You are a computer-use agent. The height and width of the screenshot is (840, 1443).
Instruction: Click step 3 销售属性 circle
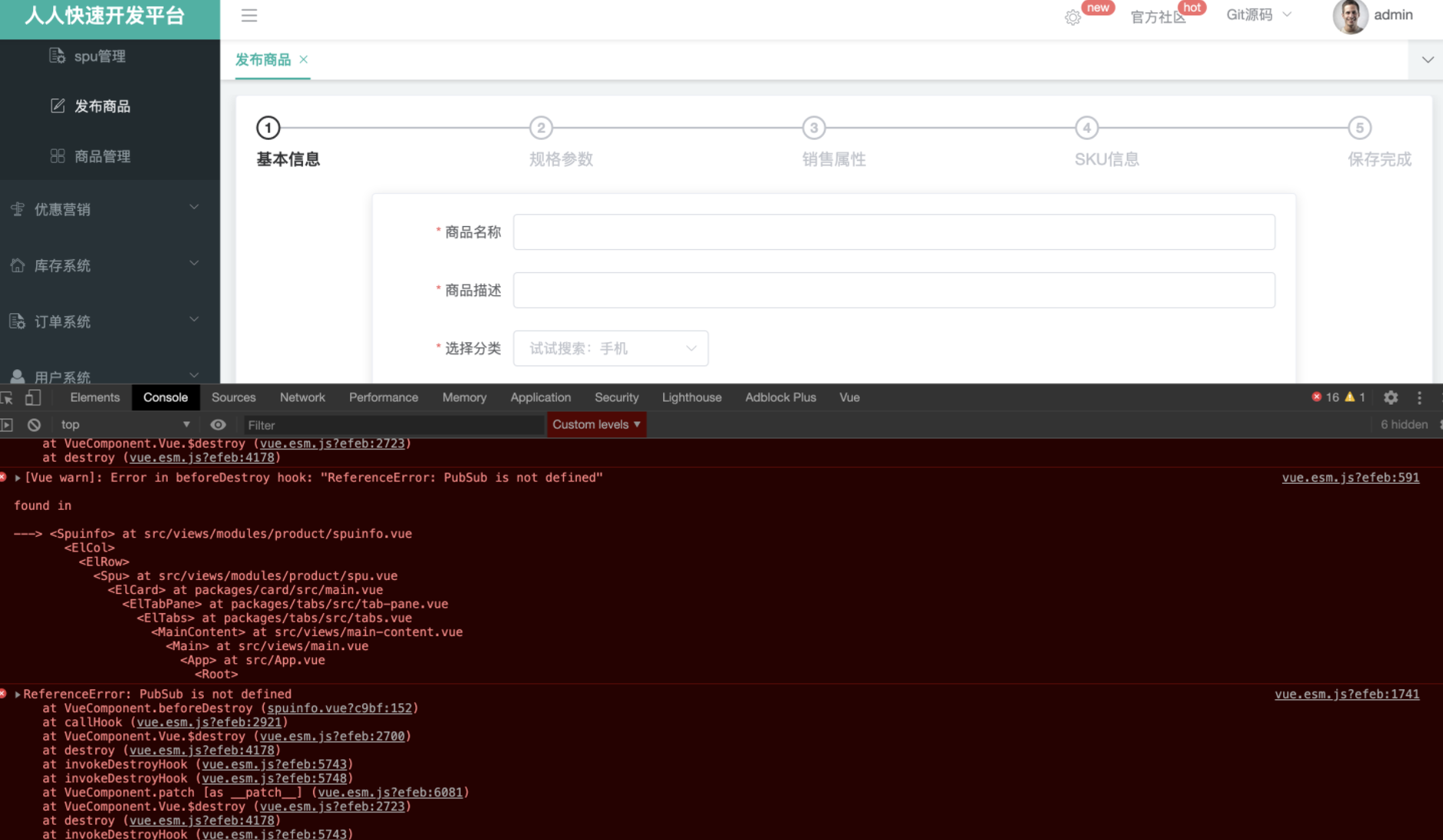814,128
